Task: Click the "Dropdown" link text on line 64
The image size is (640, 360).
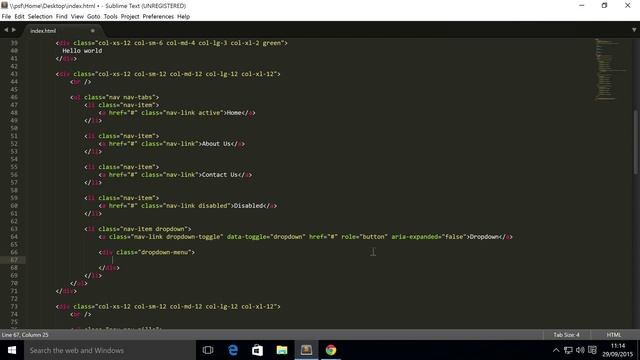Action: coord(484,237)
